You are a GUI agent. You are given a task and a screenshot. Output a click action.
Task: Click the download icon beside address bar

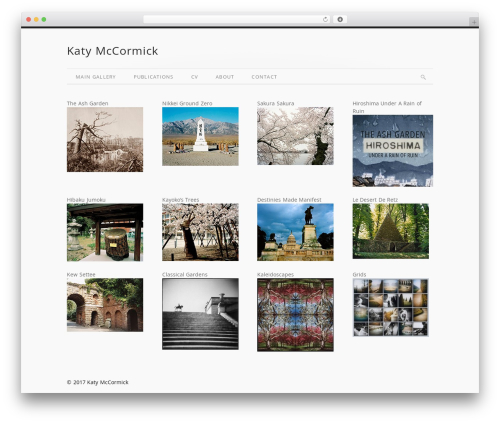tap(340, 20)
